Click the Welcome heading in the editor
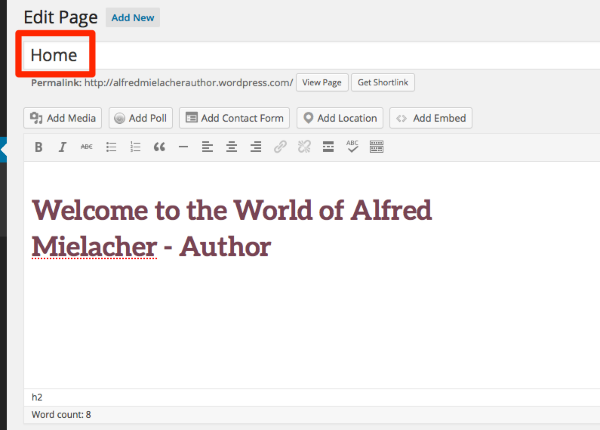 (232, 228)
